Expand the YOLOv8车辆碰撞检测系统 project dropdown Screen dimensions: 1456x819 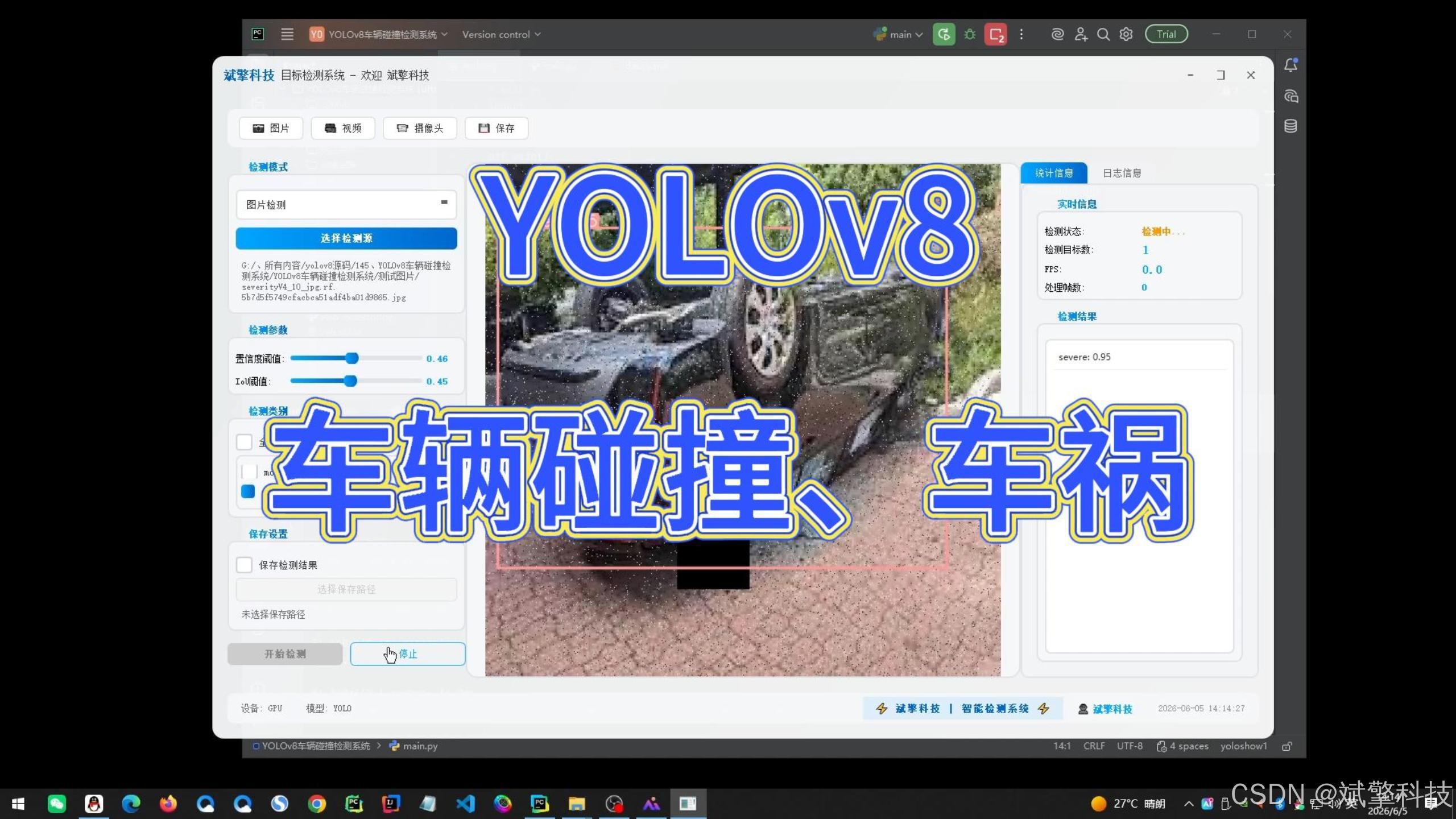(x=378, y=34)
